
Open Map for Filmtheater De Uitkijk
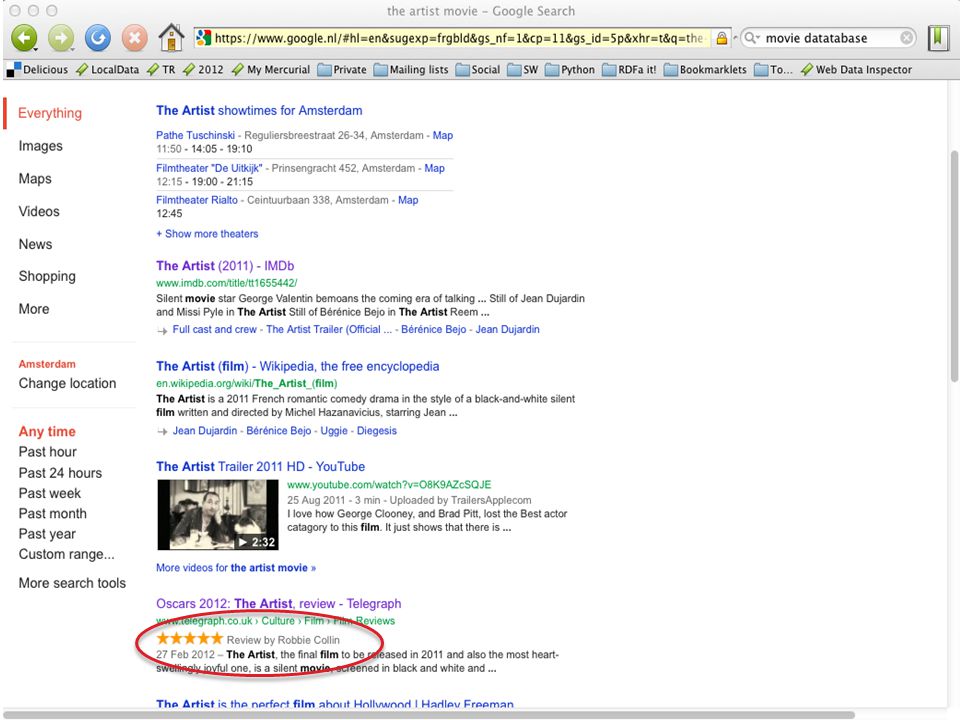(435, 168)
